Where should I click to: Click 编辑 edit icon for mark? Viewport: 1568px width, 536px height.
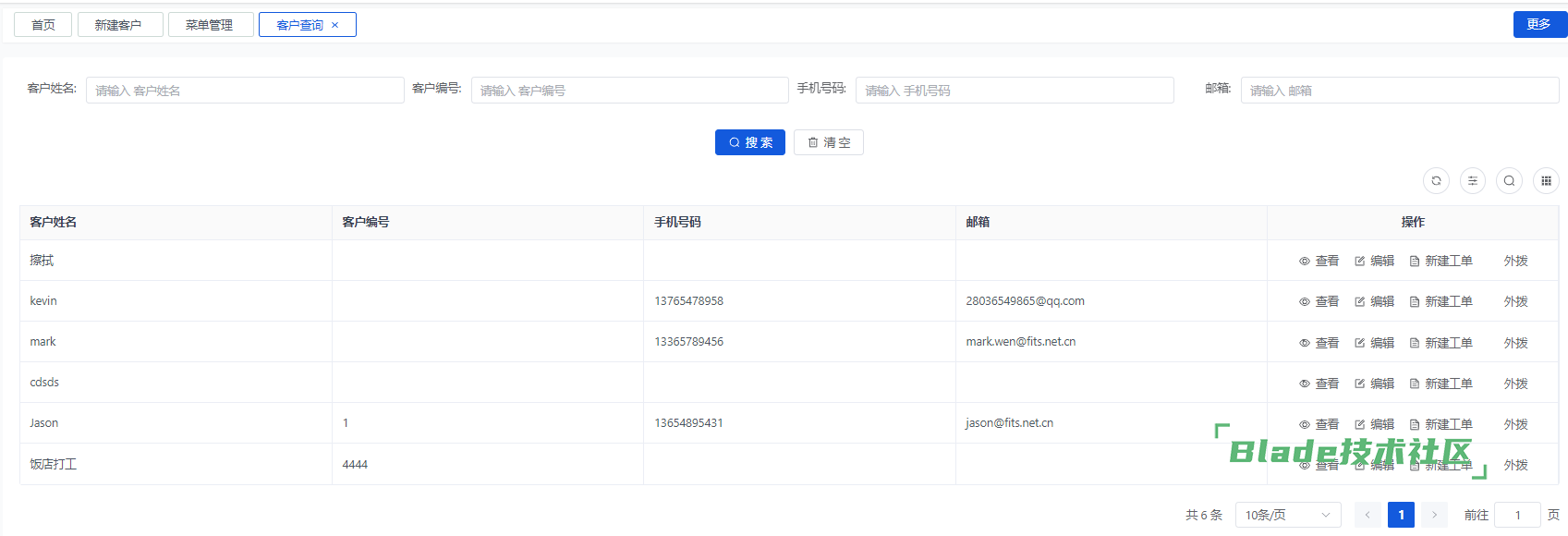1360,343
